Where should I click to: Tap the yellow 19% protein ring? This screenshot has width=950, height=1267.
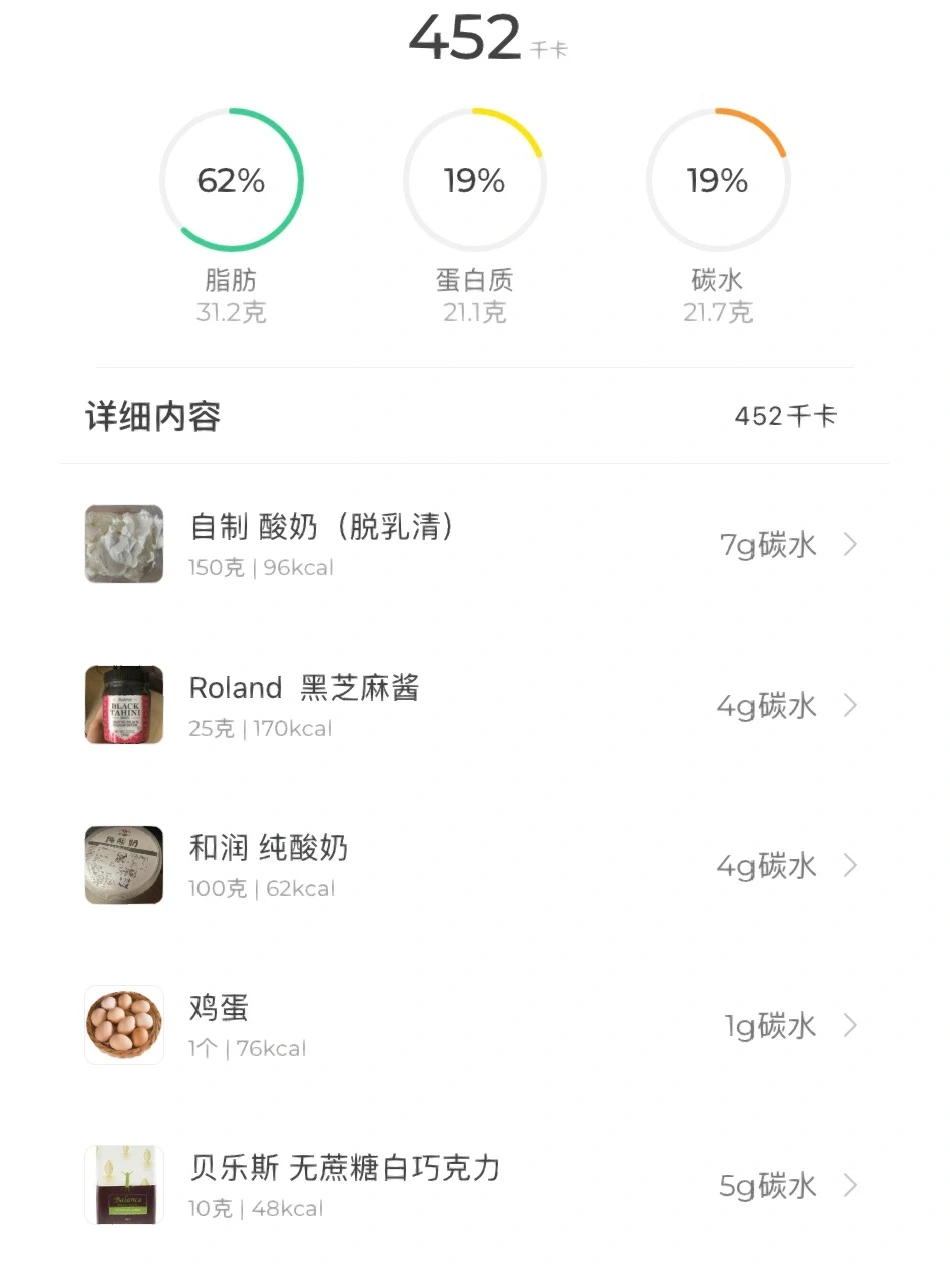474,180
